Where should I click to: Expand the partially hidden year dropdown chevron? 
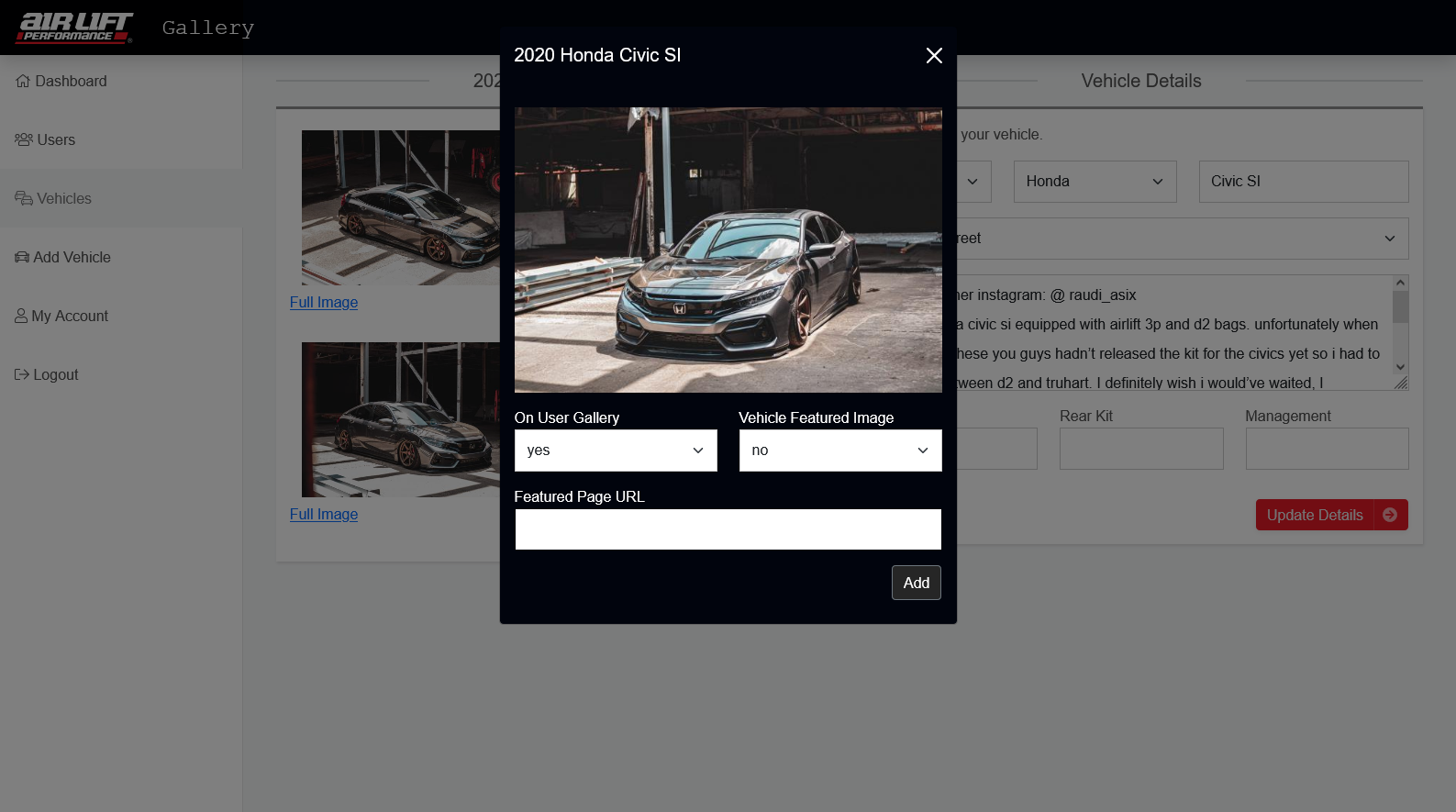973,182
